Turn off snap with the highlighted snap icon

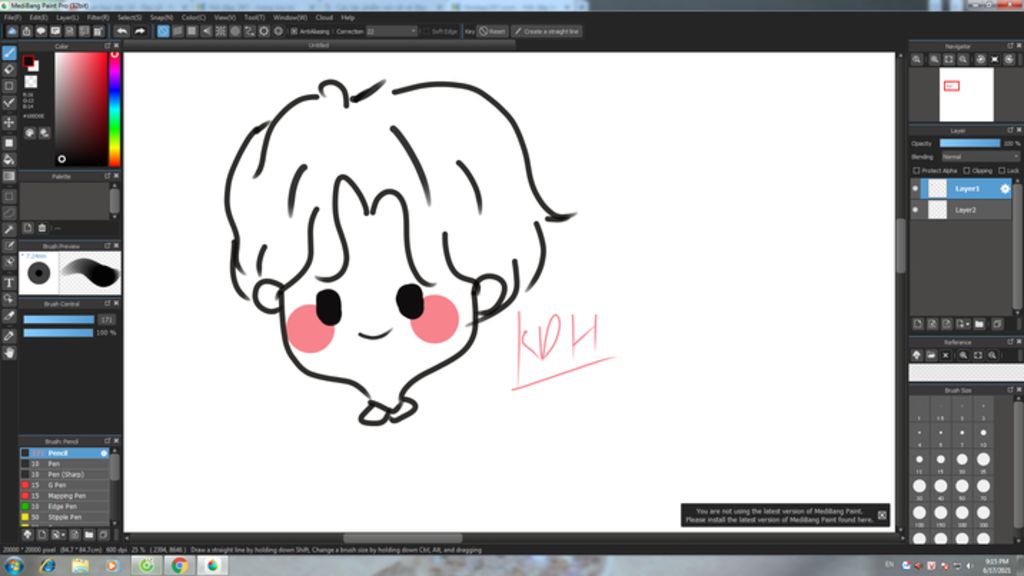pyautogui.click(x=163, y=31)
